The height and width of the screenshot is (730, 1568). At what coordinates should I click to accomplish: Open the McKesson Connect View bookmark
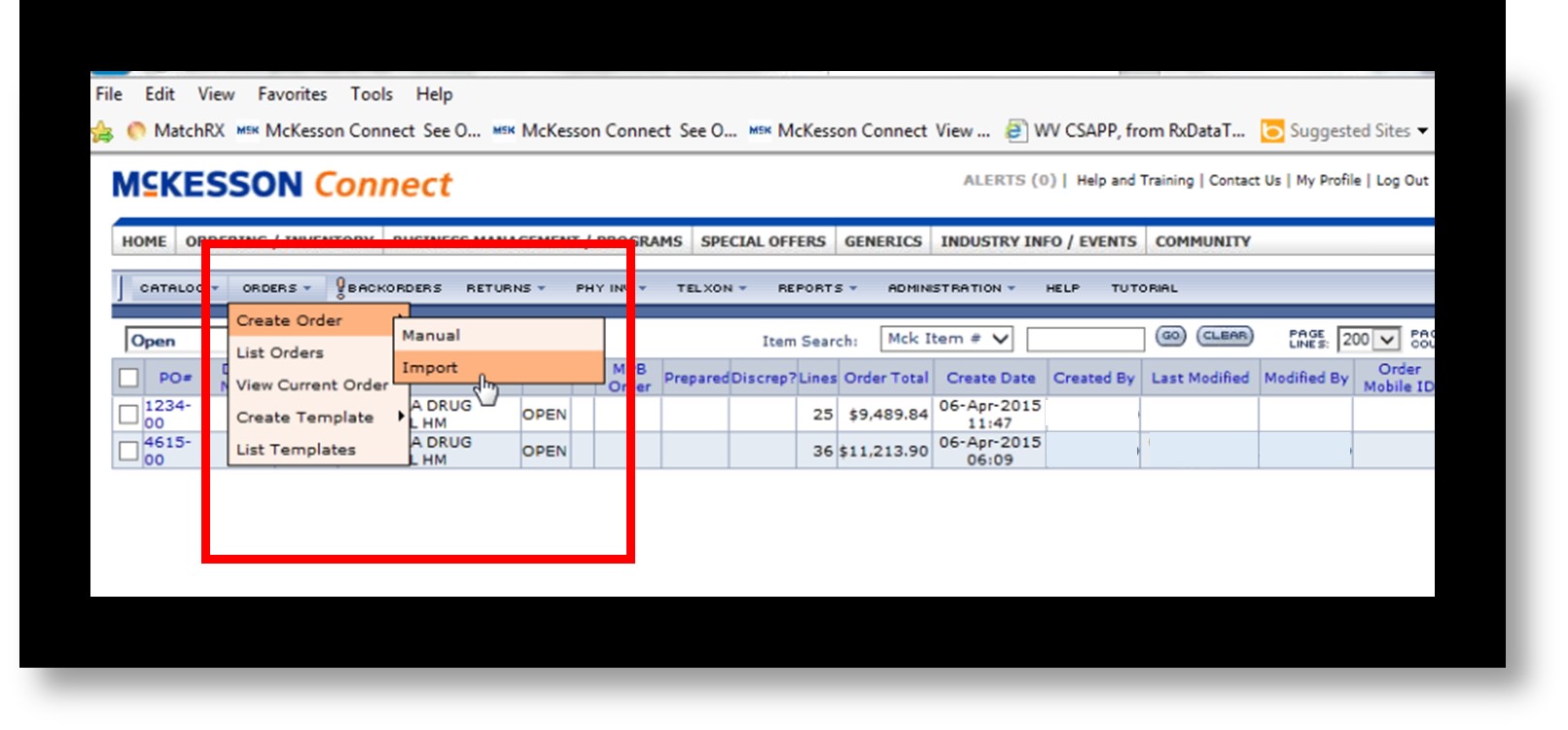870,130
